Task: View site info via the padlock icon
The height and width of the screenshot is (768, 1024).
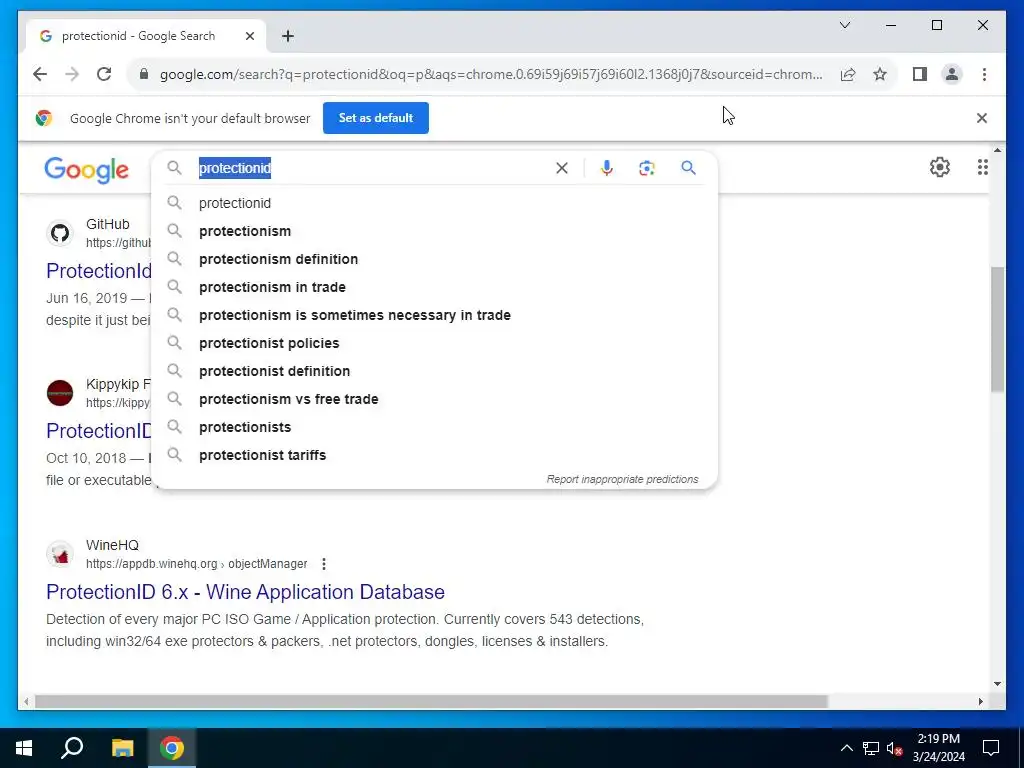Action: pos(144,74)
